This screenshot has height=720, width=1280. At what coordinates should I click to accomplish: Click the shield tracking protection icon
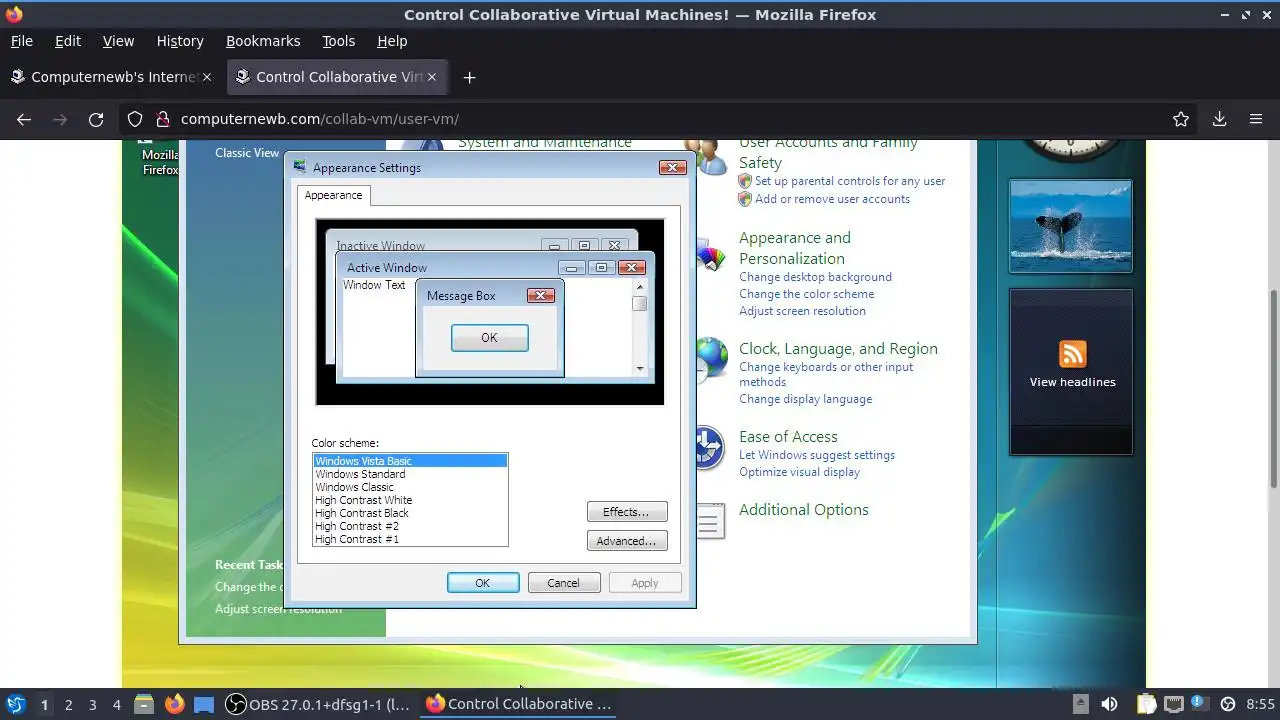click(x=135, y=119)
